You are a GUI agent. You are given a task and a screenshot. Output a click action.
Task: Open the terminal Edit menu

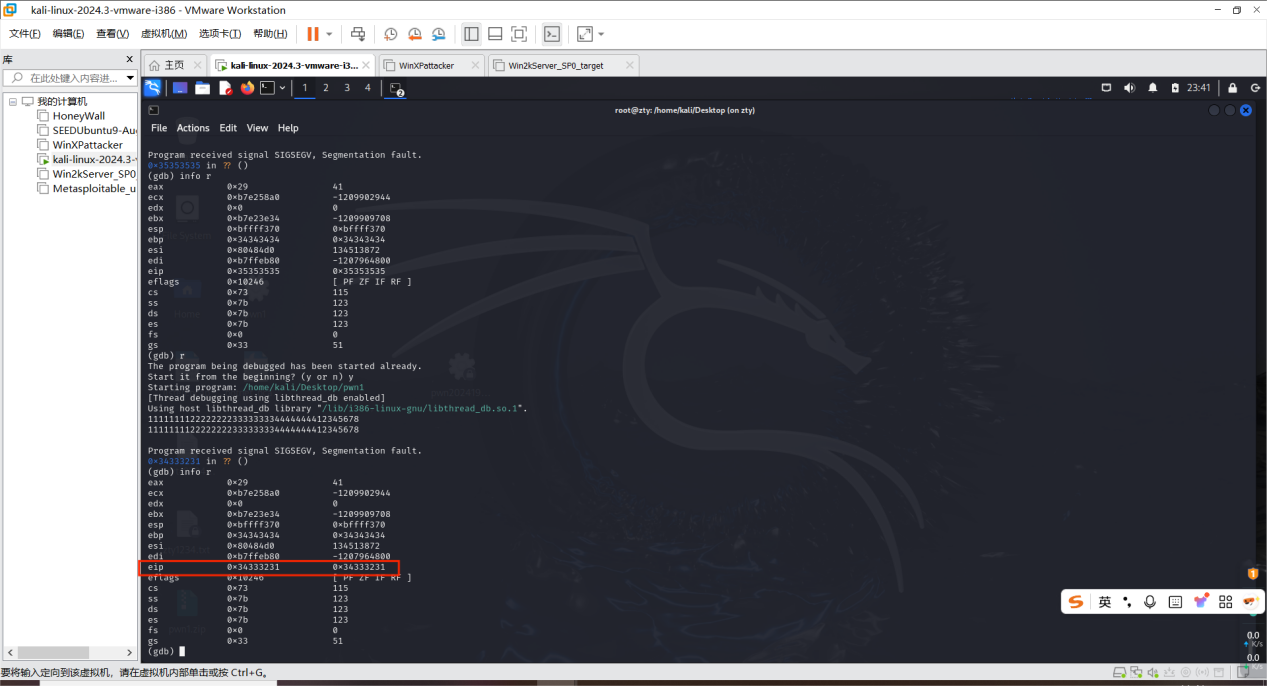(x=228, y=128)
